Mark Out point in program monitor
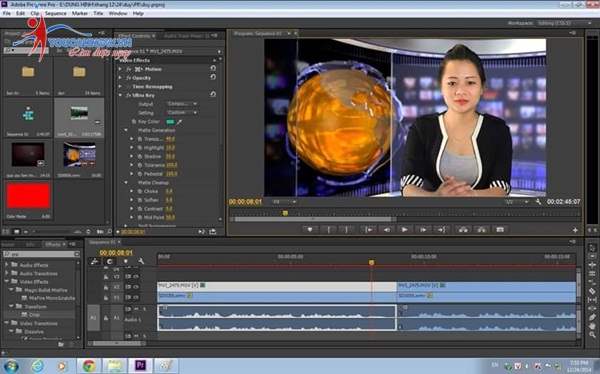The height and width of the screenshot is (374, 600). [x=347, y=230]
